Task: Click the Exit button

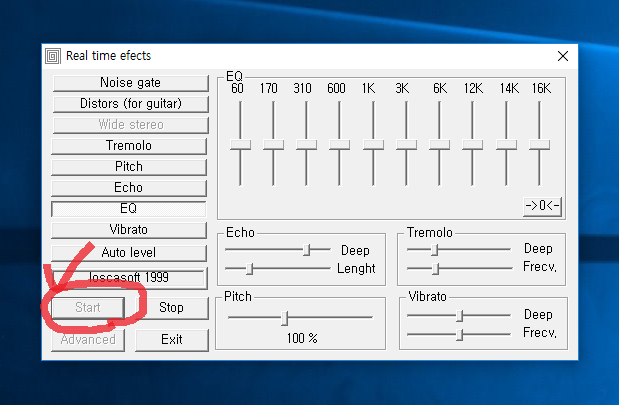Action: pyautogui.click(x=172, y=339)
